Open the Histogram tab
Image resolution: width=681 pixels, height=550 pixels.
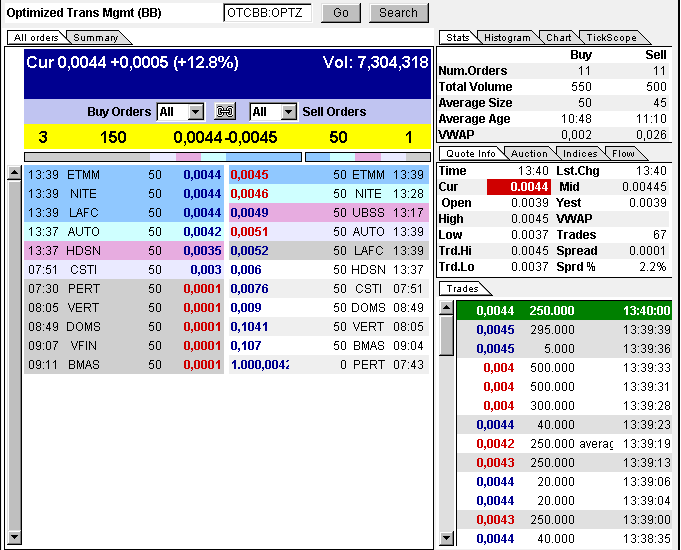click(506, 38)
